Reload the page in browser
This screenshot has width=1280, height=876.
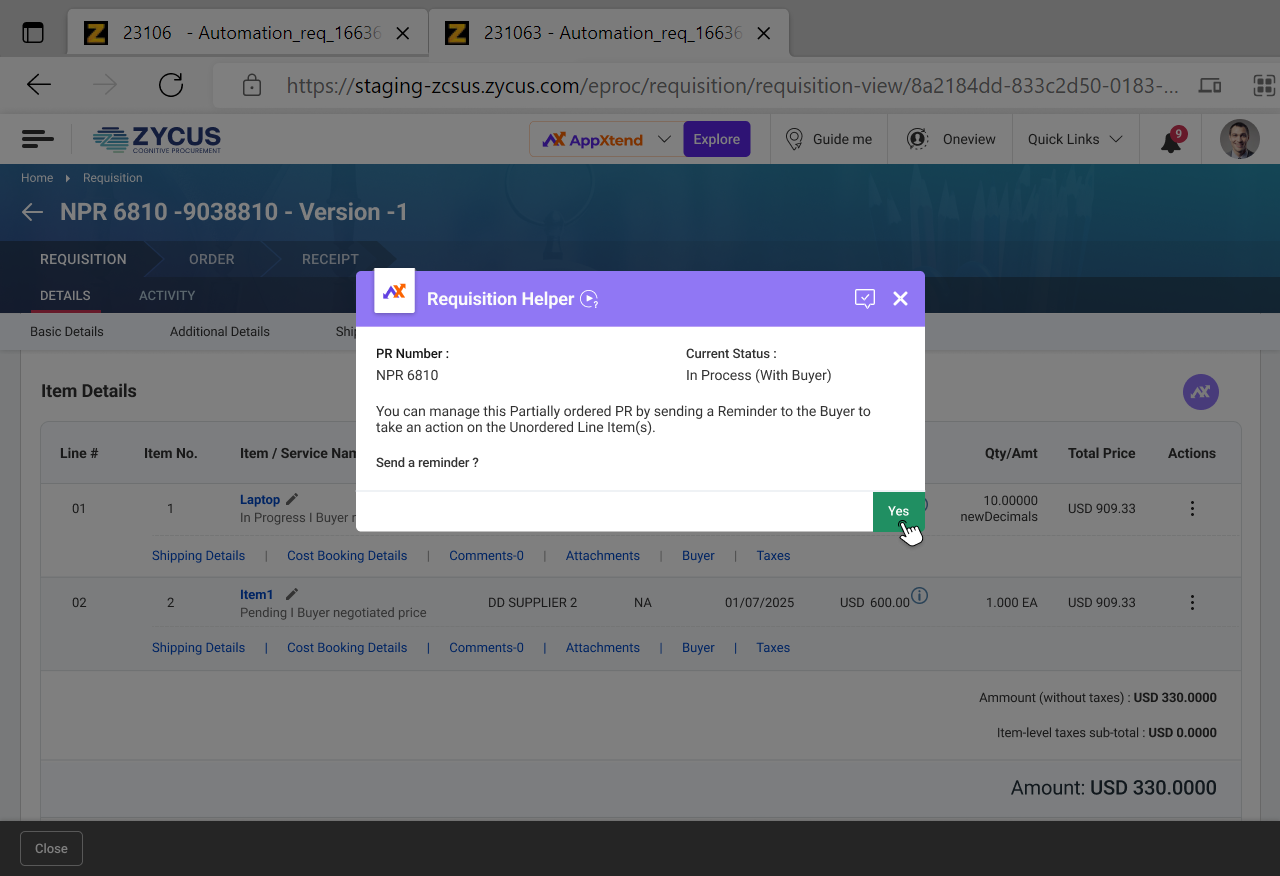pos(171,85)
